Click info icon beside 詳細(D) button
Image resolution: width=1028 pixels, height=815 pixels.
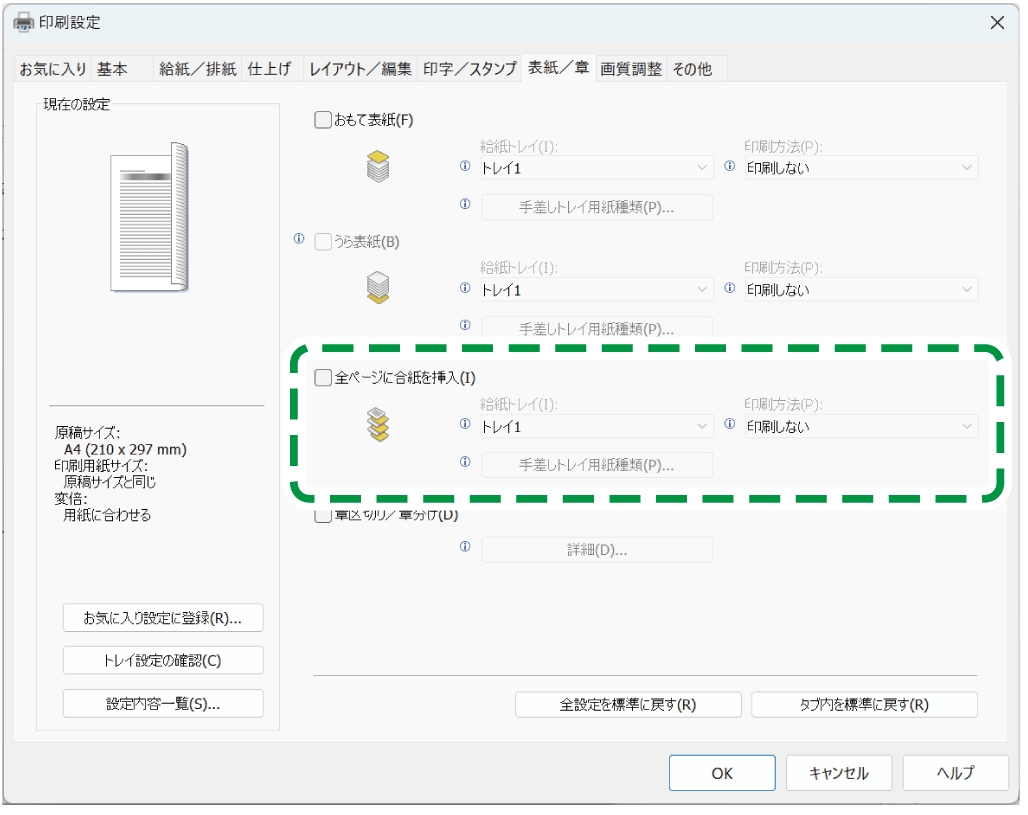coord(465,549)
